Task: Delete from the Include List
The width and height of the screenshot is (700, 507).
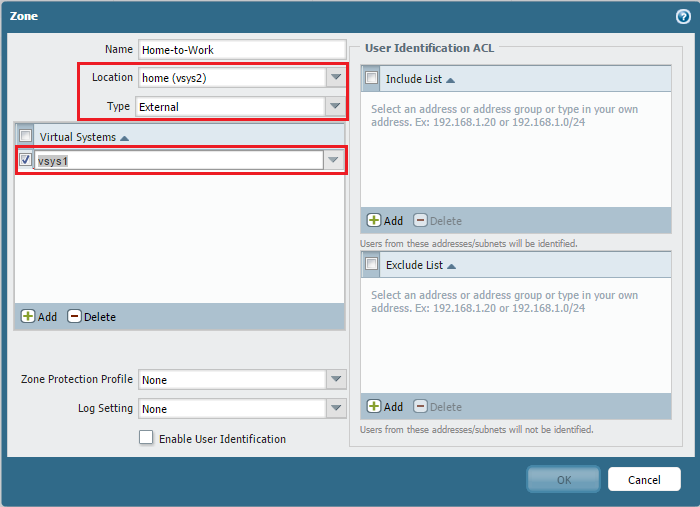Action: click(x=438, y=220)
